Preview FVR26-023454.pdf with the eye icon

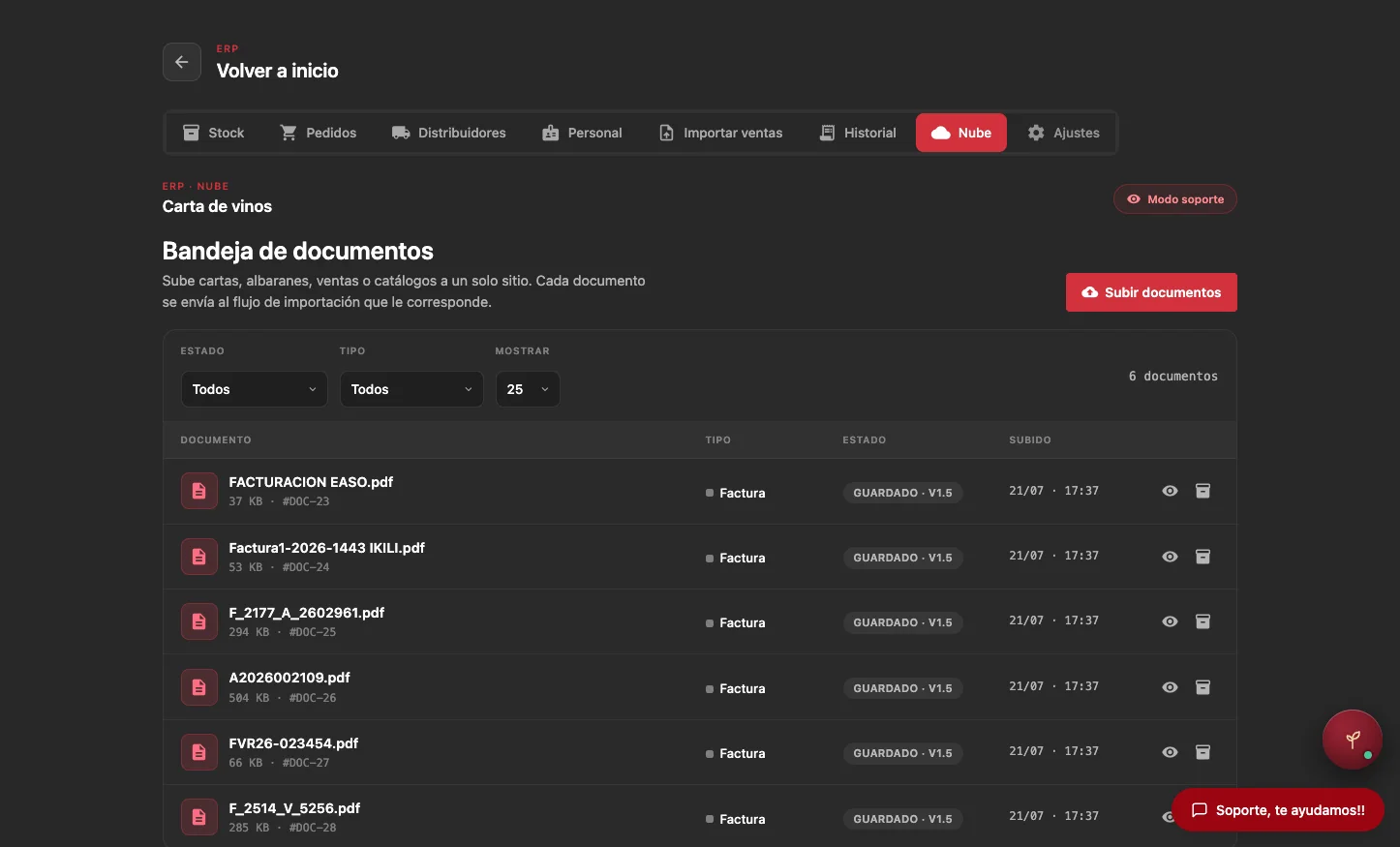point(1170,752)
